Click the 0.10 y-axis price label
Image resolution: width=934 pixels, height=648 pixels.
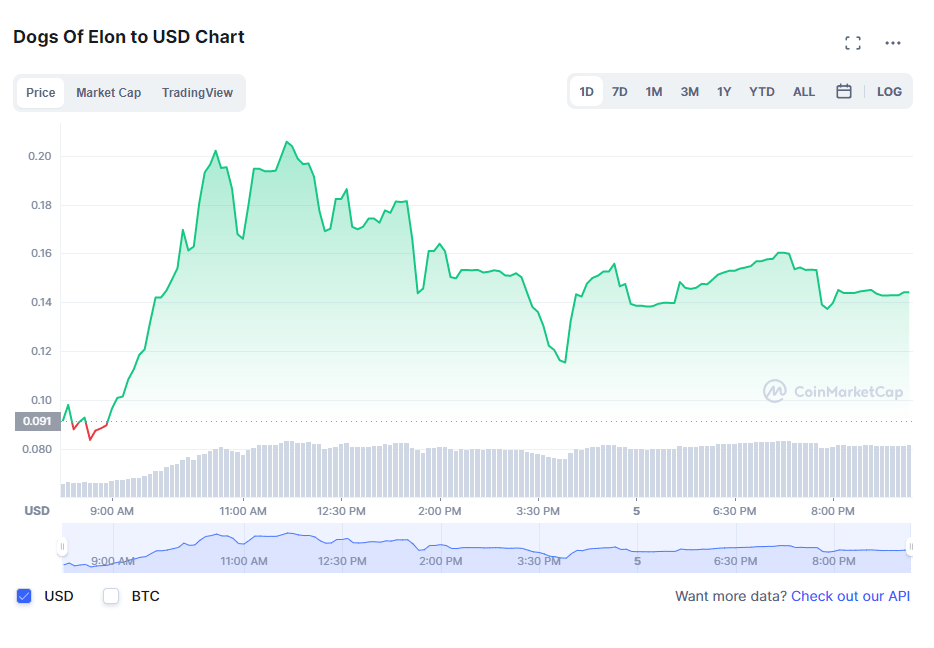[41, 400]
